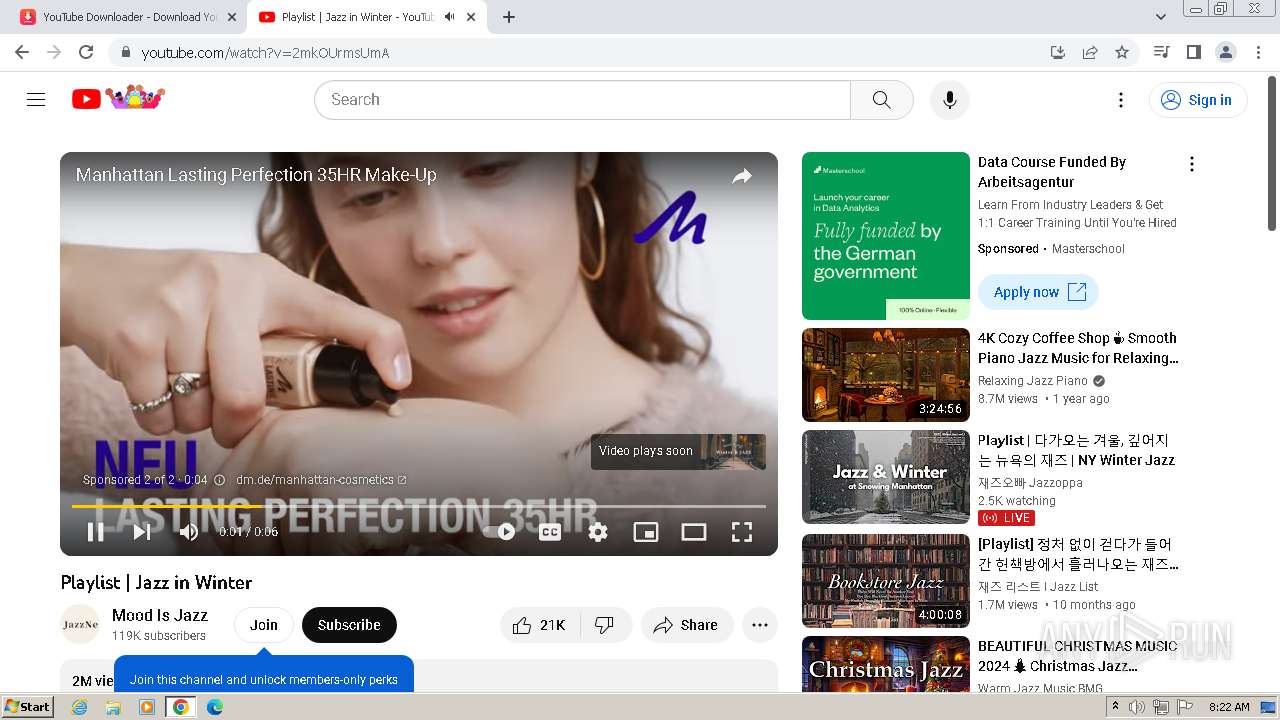1280x720 pixels.
Task: Open the Bookstore Jazz video thumbnail
Action: [886, 581]
